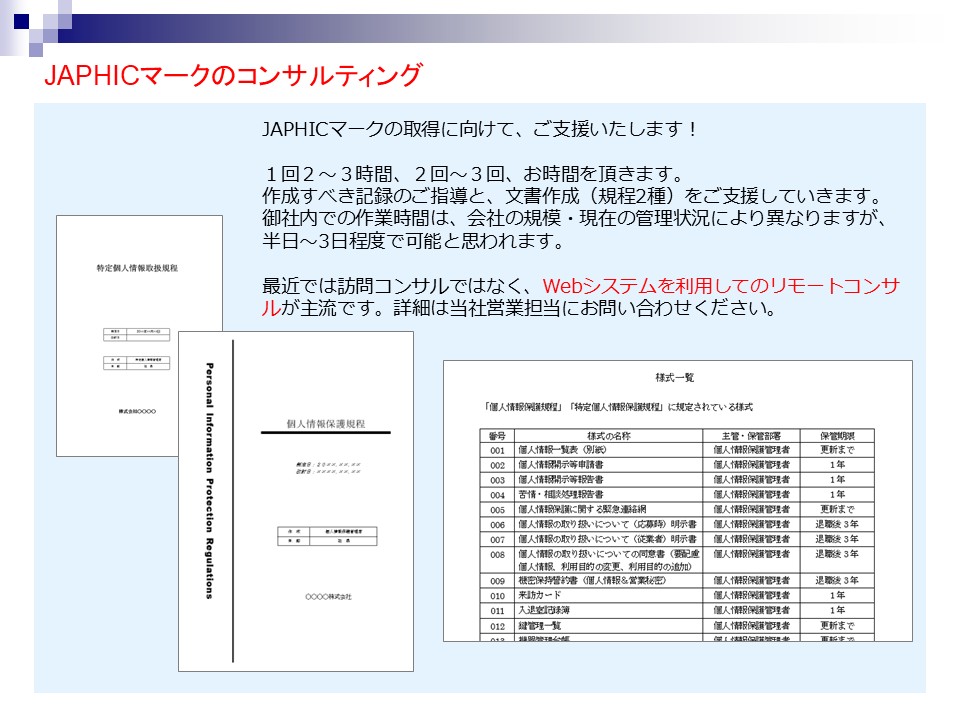960x720 pixels.
Task: Click the red text 'Webシステムを利用してのリモートコンサル'
Action: point(721,286)
